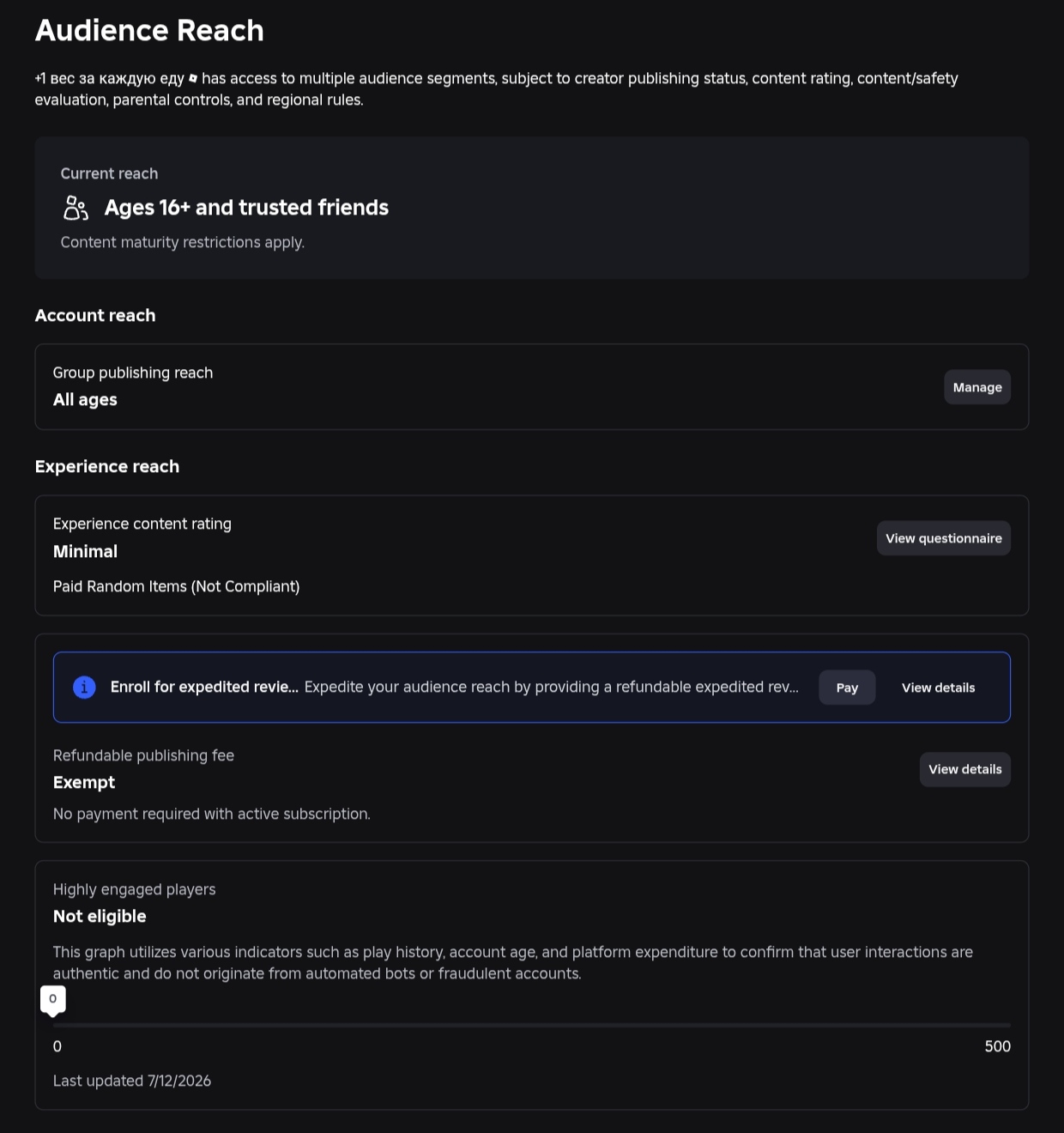Open Manage for group publishing reach
Screen dimensions: 1064x1133
point(977,387)
